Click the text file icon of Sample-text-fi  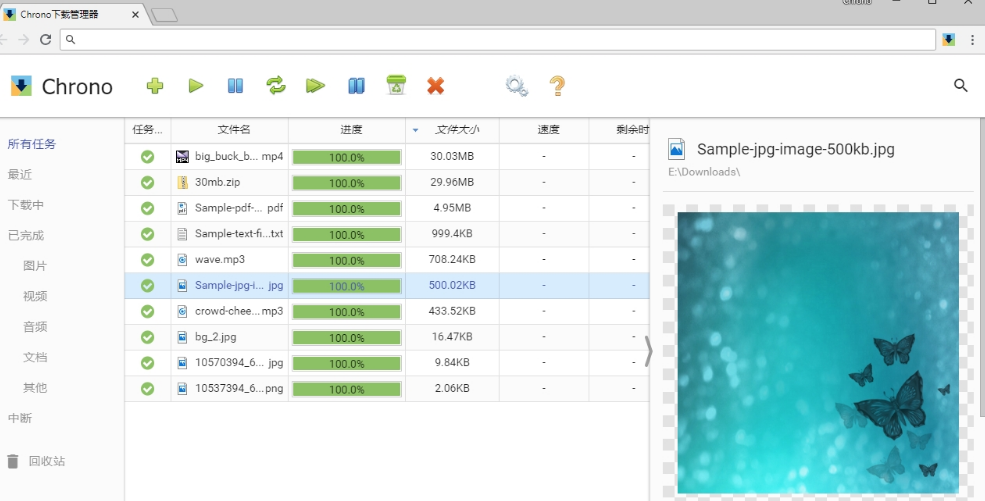coord(182,234)
